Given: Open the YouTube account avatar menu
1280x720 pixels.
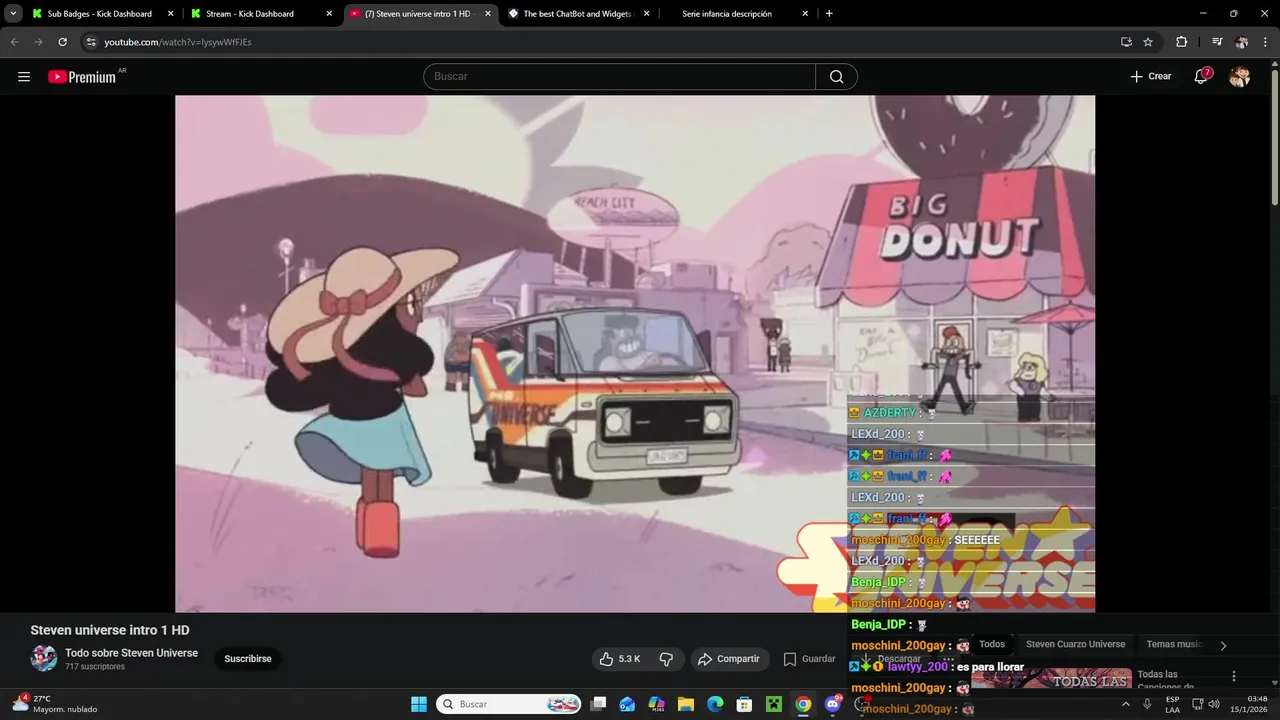Looking at the screenshot, I should pyautogui.click(x=1239, y=77).
